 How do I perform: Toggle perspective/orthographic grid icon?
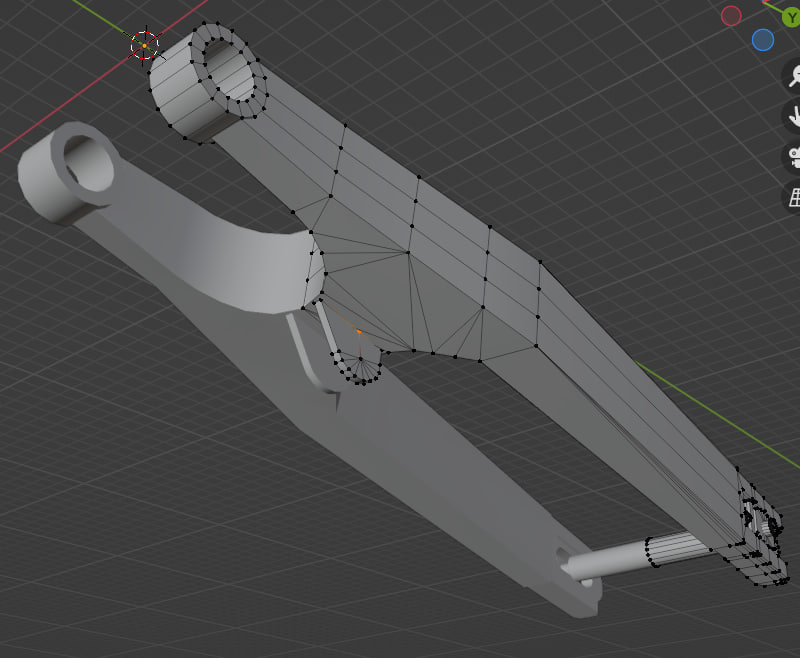(x=792, y=197)
